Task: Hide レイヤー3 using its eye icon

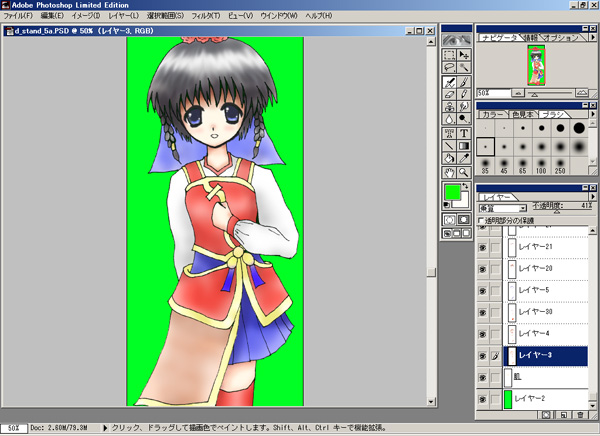Action: point(483,356)
